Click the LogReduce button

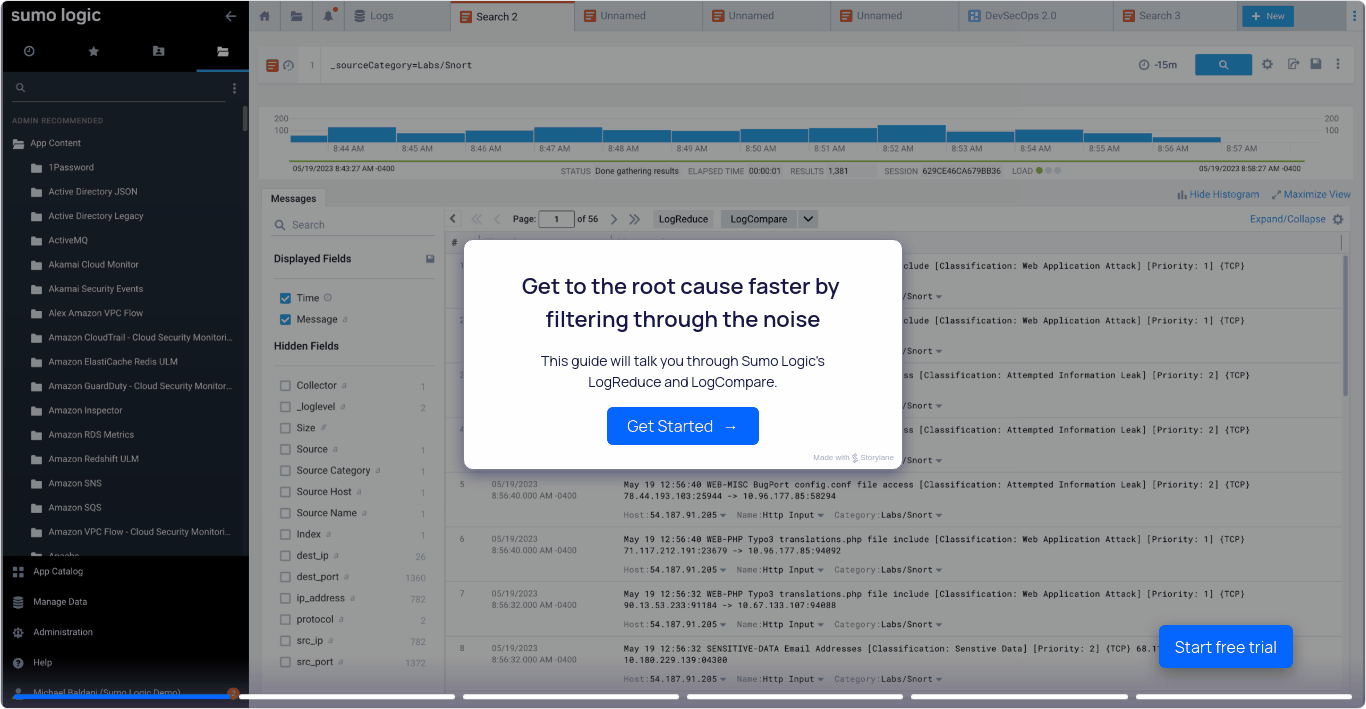683,219
